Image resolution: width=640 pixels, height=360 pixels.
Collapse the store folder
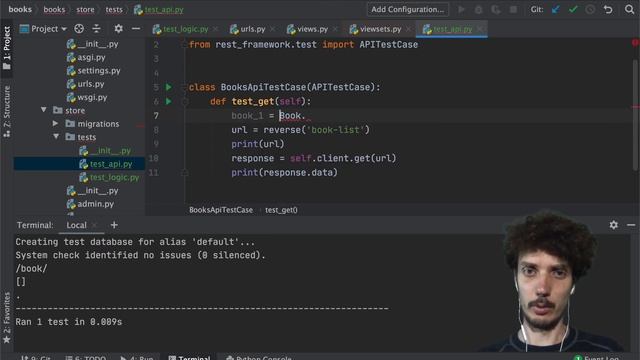(x=44, y=110)
